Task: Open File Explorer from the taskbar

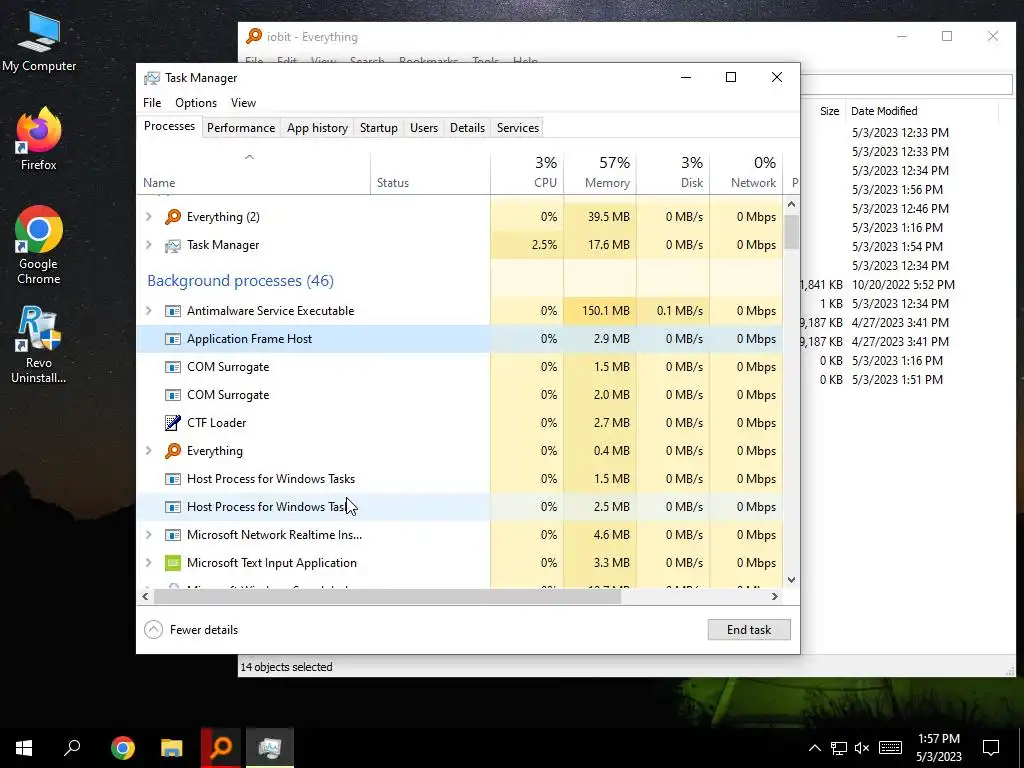Action: (172, 748)
